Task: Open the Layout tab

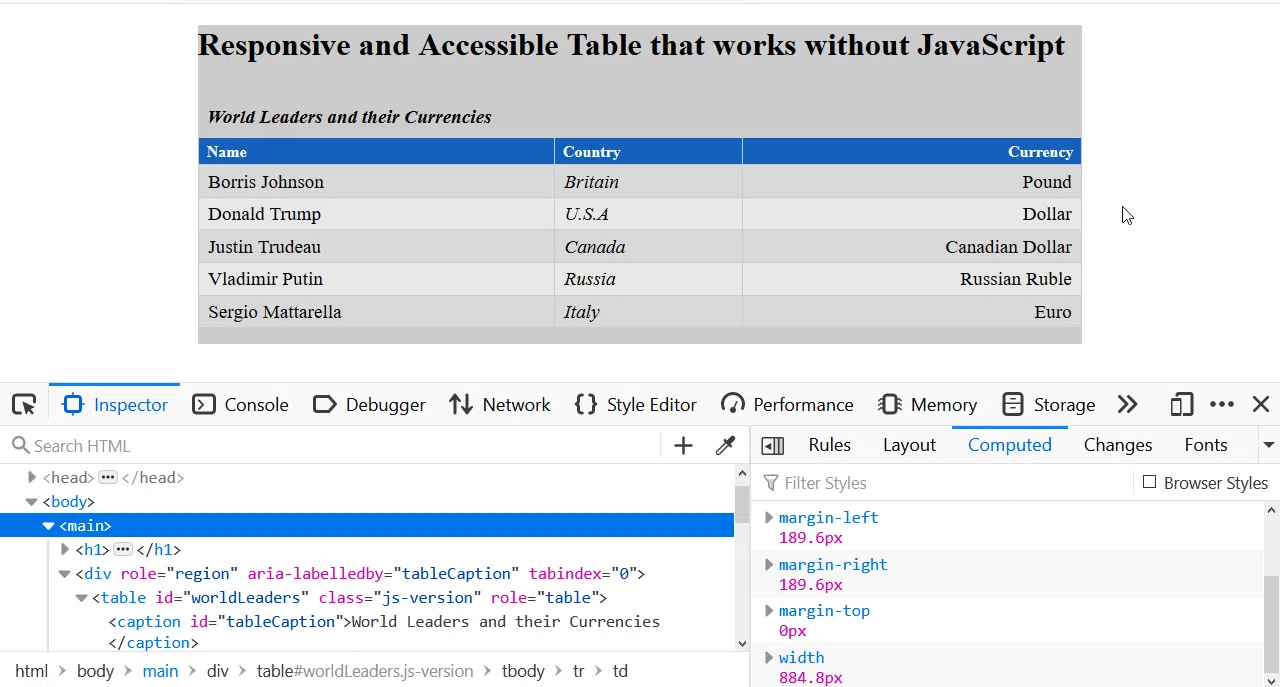Action: [x=909, y=445]
